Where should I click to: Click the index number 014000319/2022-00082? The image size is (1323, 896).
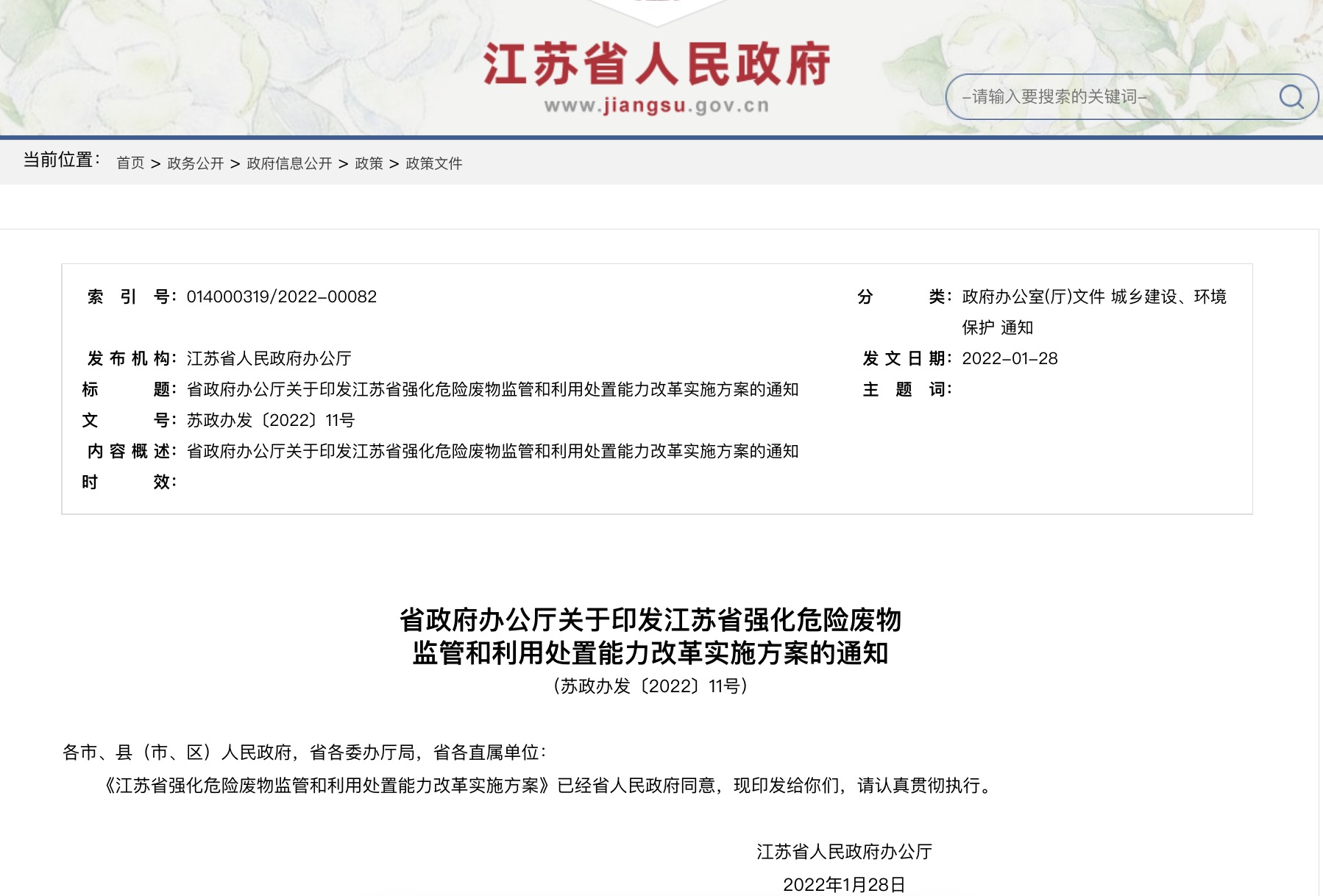[281, 296]
